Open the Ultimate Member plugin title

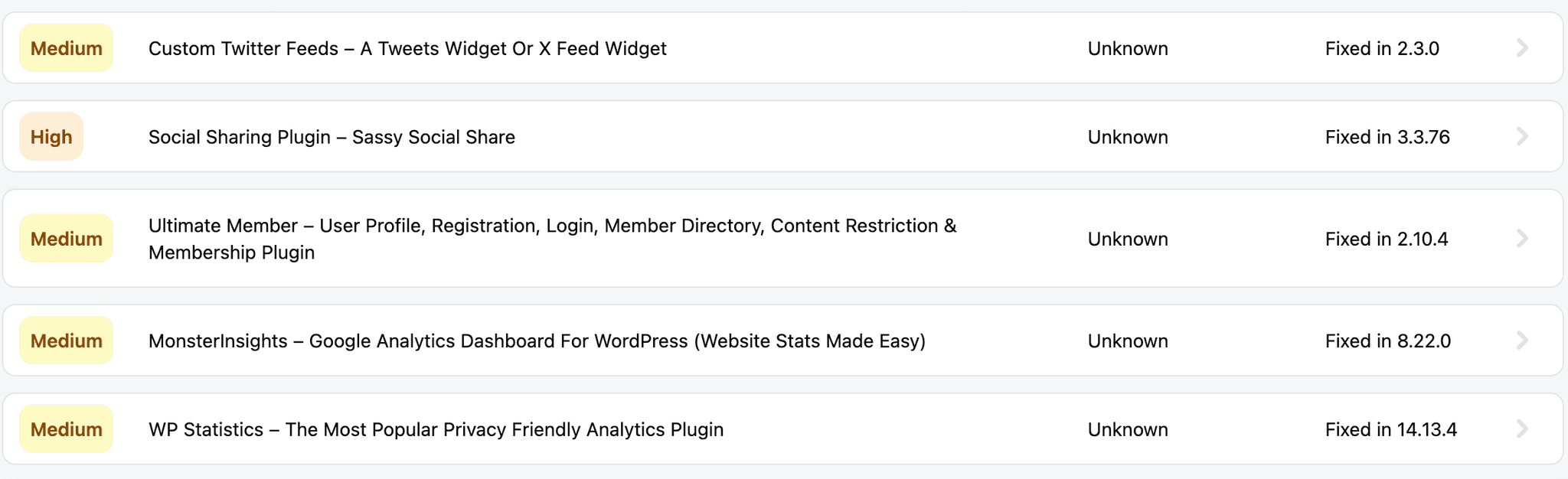[x=553, y=239]
